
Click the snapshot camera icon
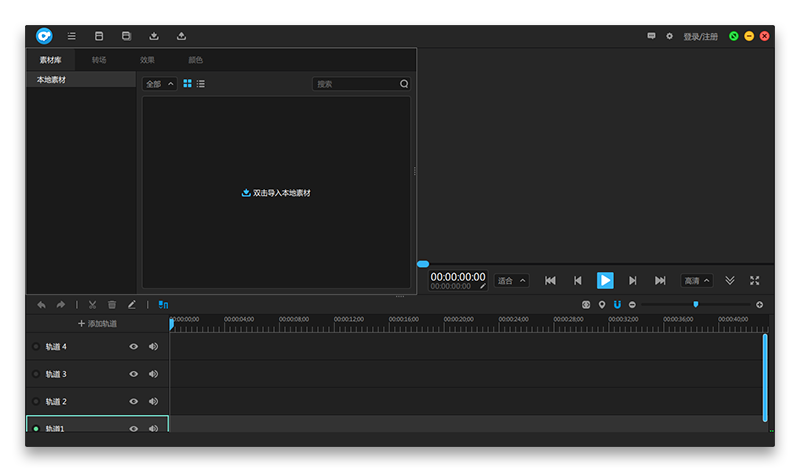[x=586, y=305]
